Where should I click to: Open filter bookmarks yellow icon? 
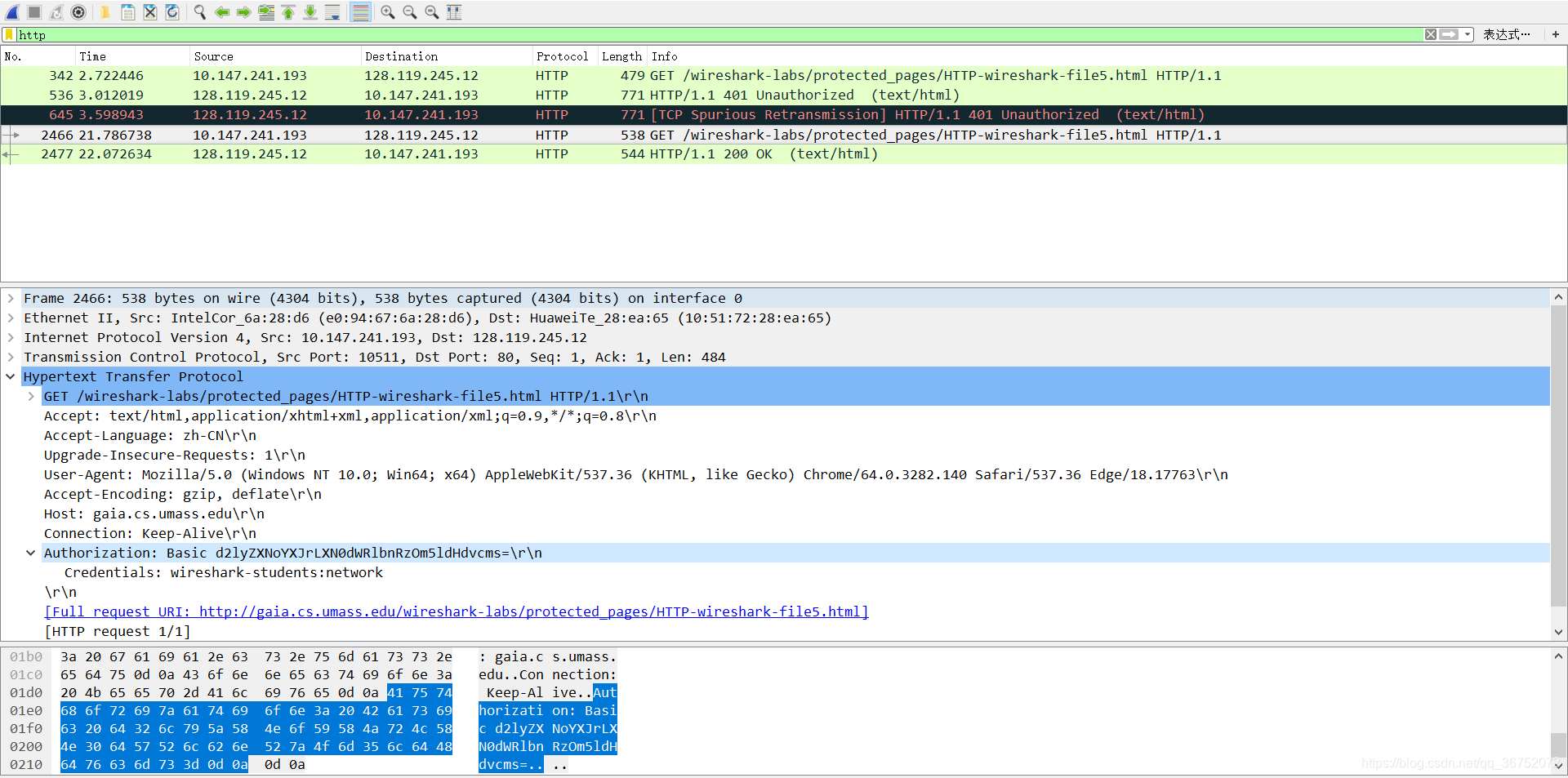coord(9,34)
